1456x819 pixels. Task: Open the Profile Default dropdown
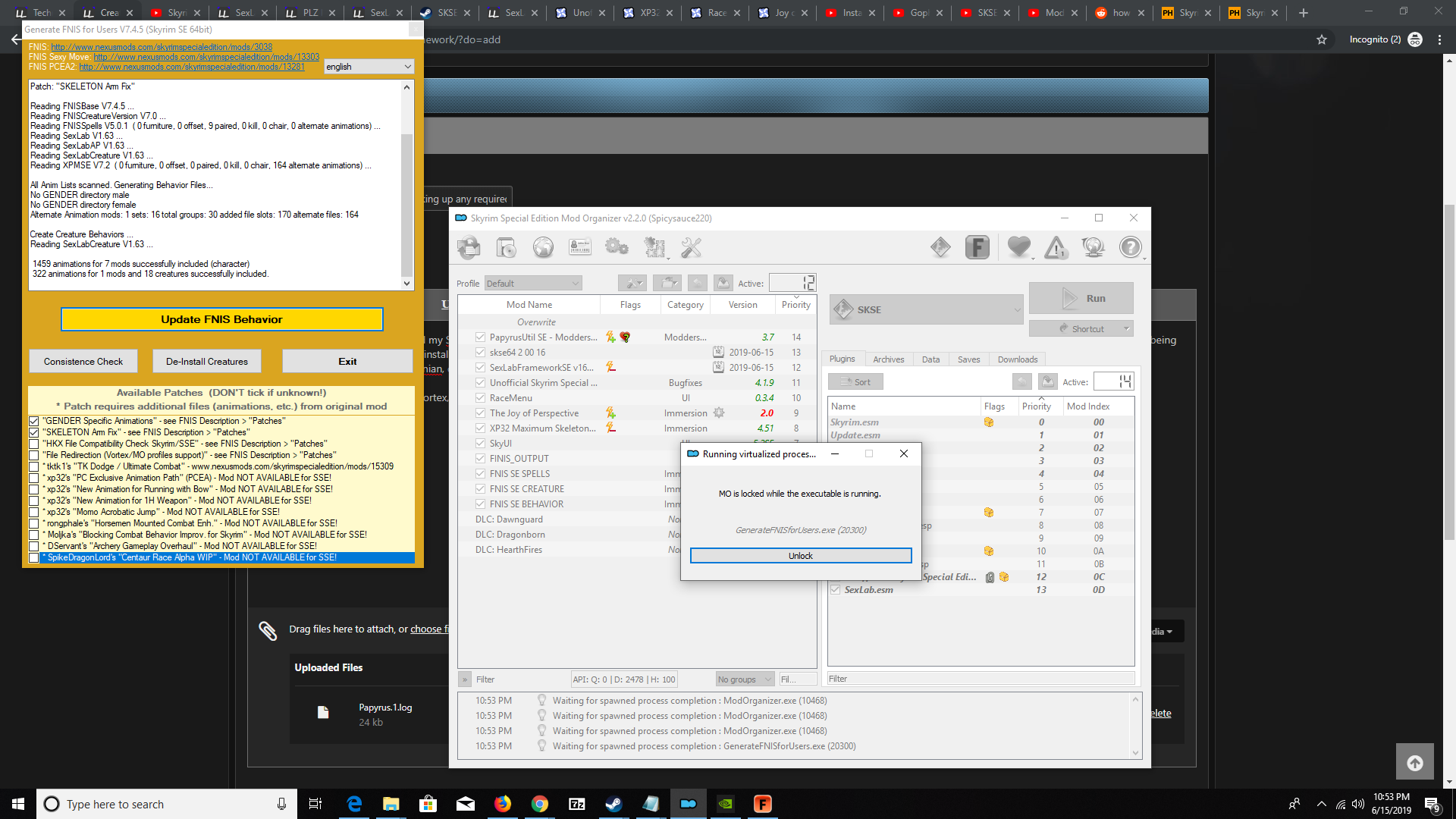533,283
